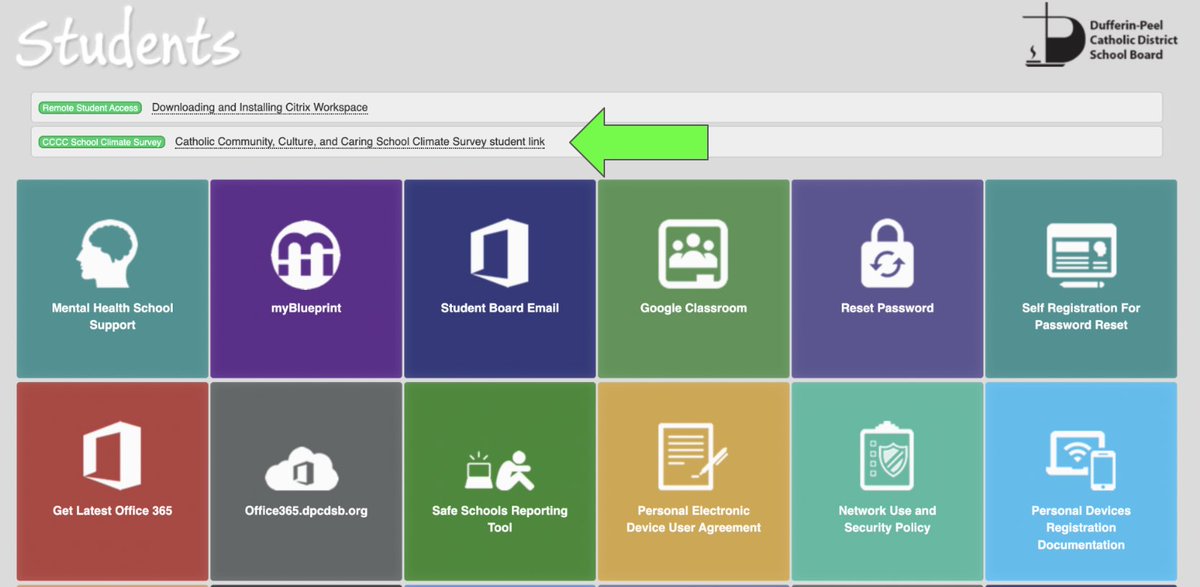This screenshot has height=587, width=1200.
Task: Click the Student Board Email Office icon
Action: click(x=499, y=253)
